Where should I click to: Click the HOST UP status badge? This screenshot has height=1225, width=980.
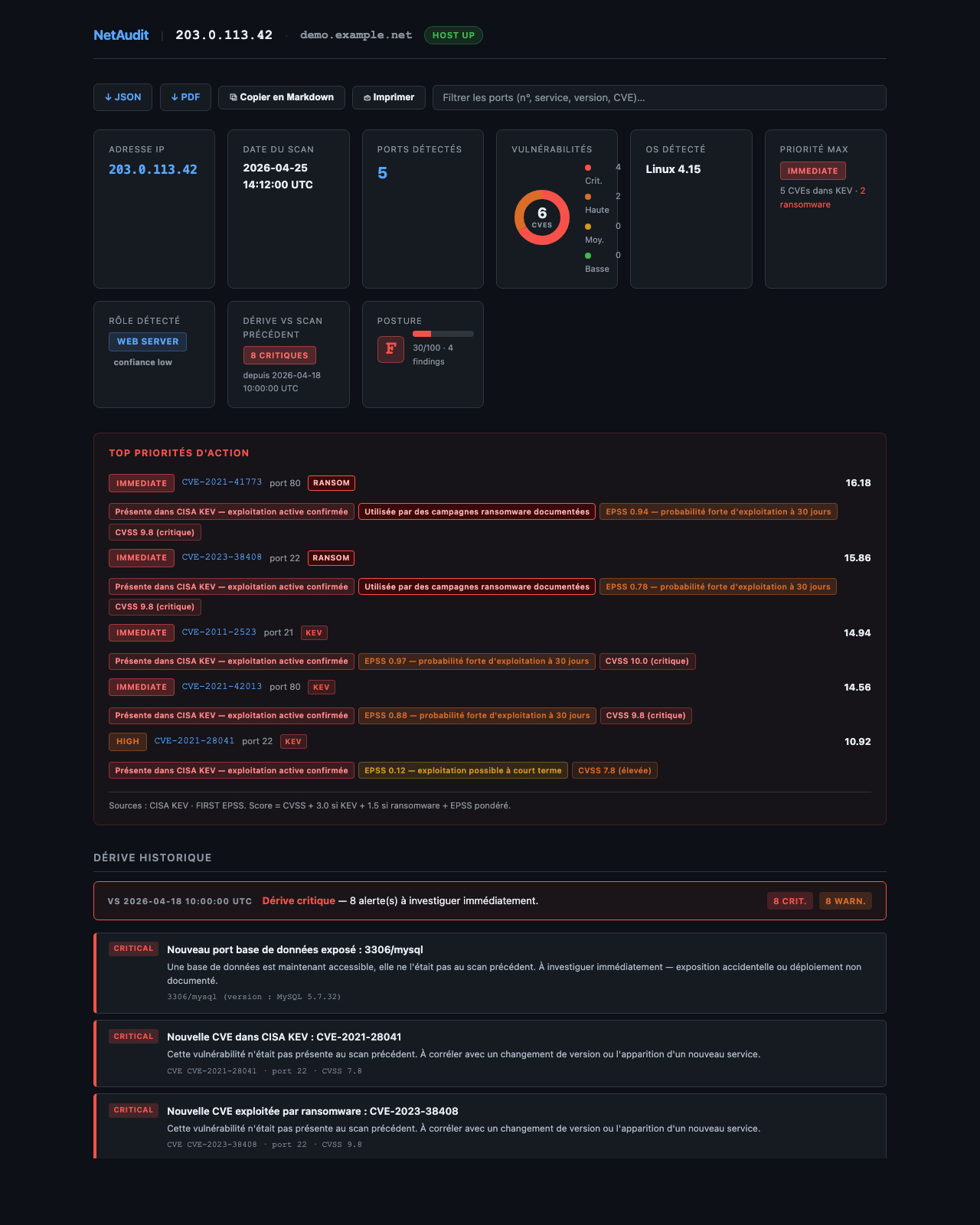(x=453, y=35)
